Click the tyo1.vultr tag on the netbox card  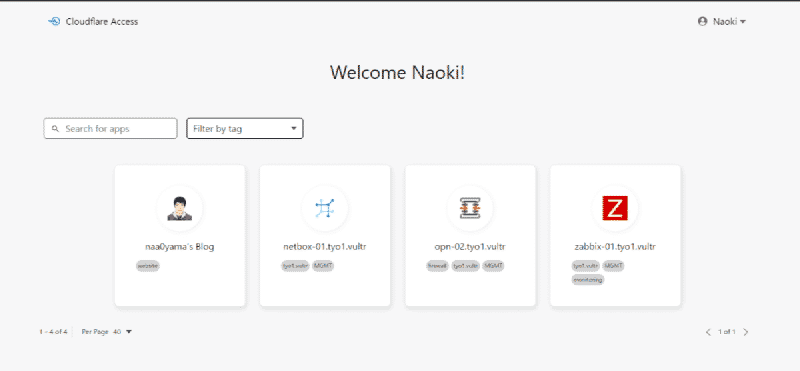[295, 266]
